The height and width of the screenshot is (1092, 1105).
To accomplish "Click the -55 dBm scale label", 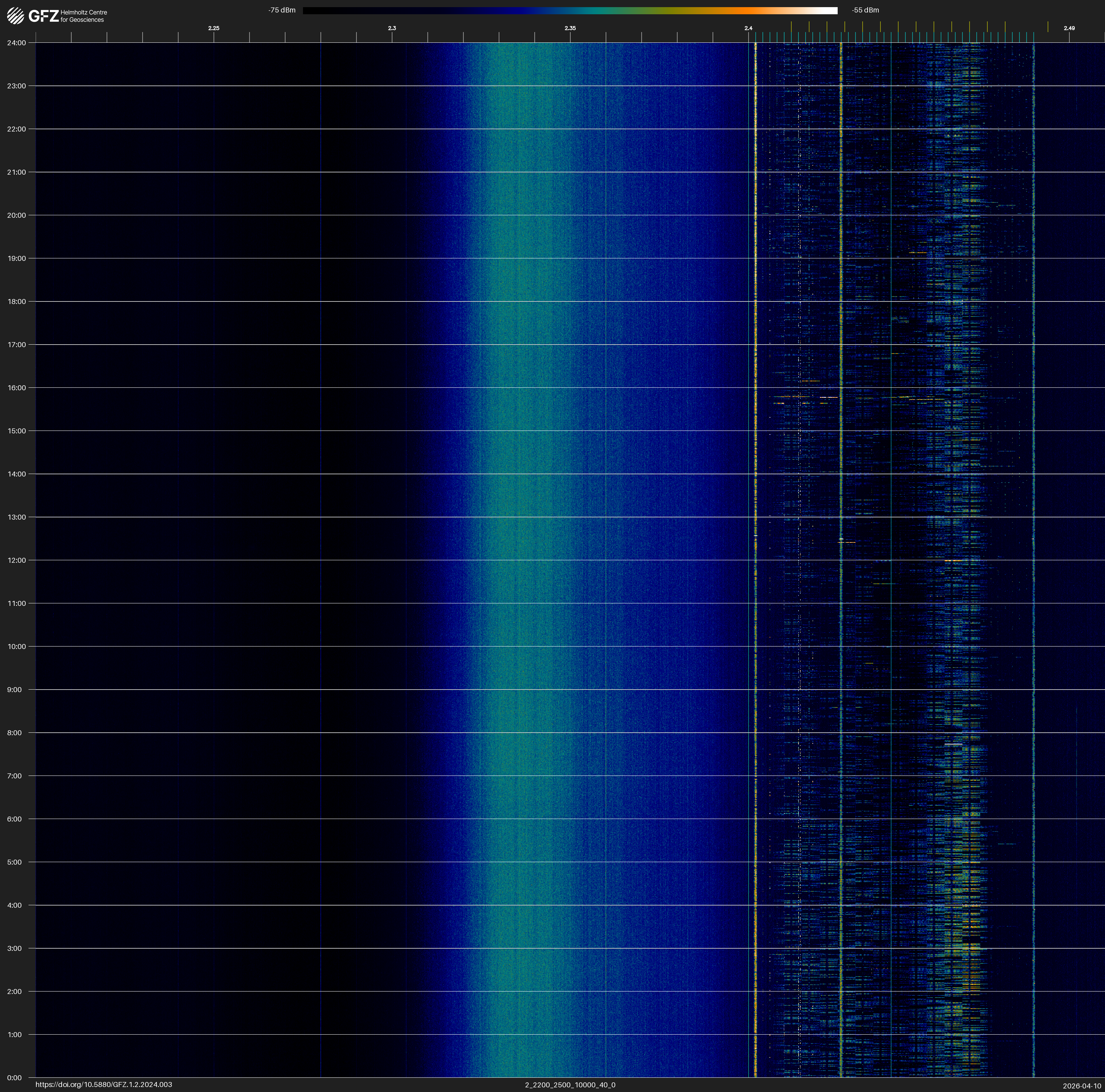I will click(865, 10).
